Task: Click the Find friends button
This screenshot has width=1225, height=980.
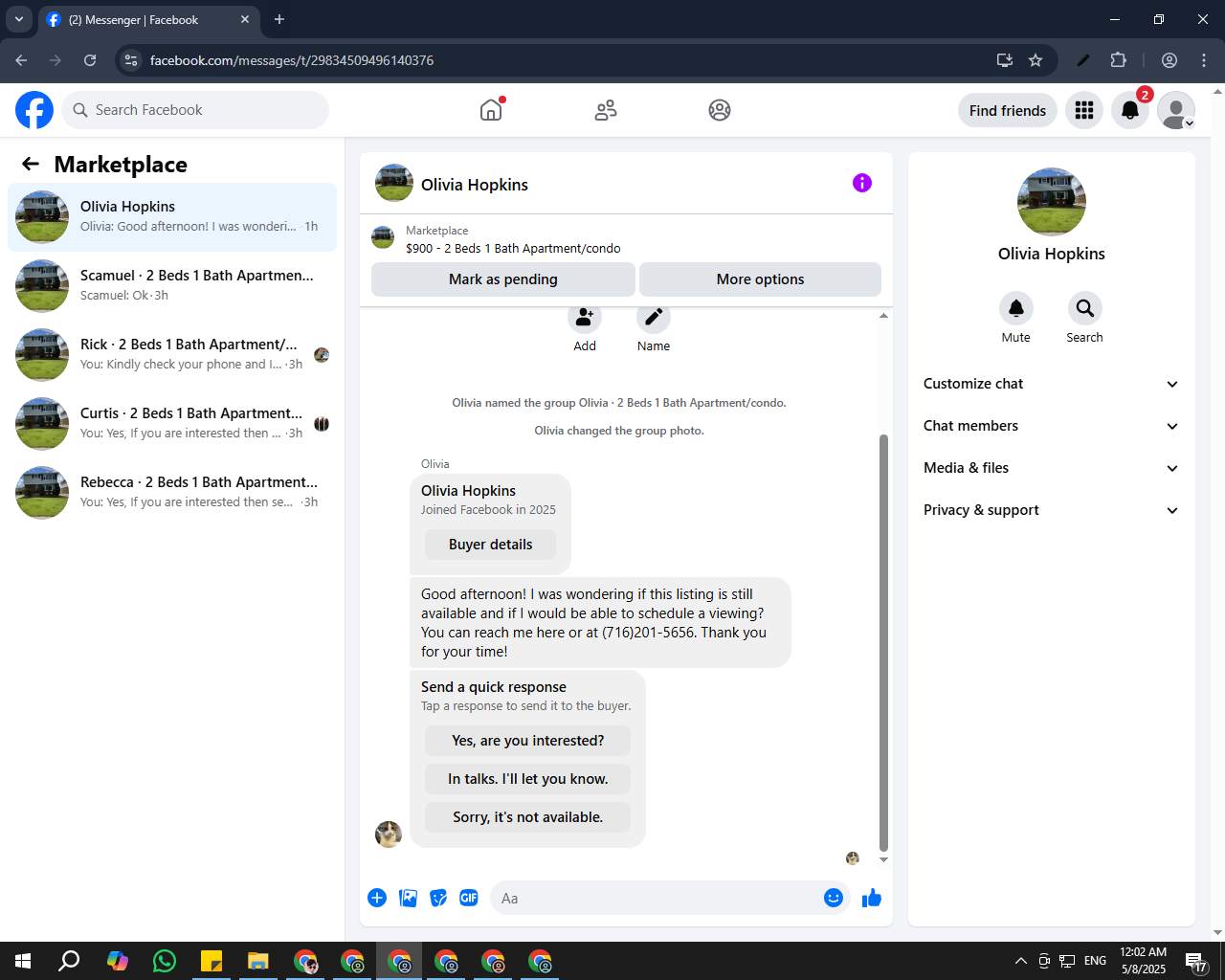Action: [1008, 110]
